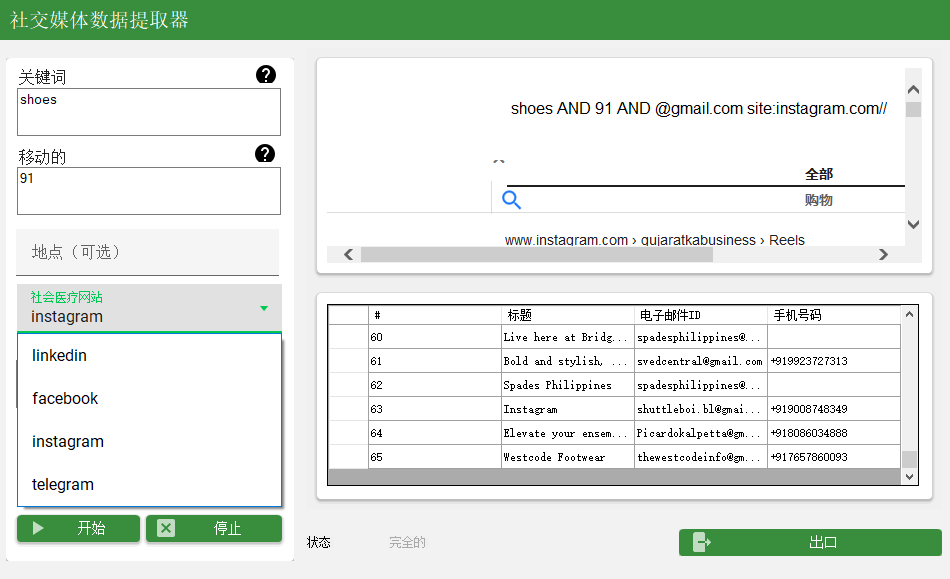Open the 全部 tab in search preview

tap(819, 174)
